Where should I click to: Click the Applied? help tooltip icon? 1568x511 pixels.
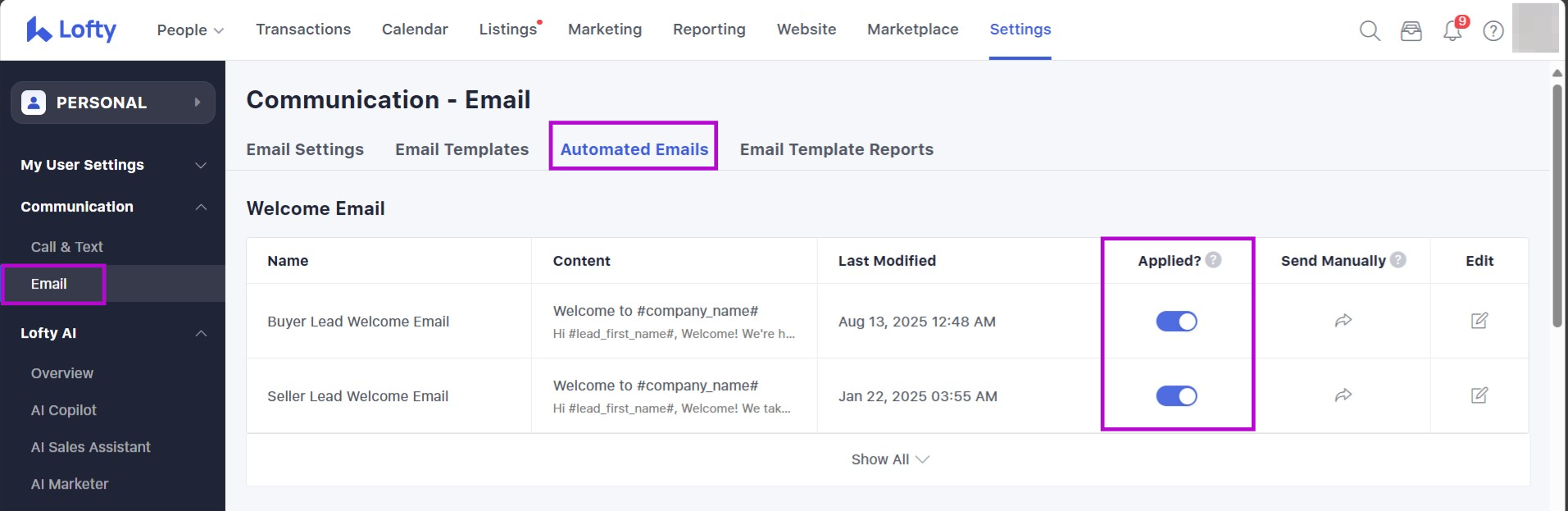1214,260
